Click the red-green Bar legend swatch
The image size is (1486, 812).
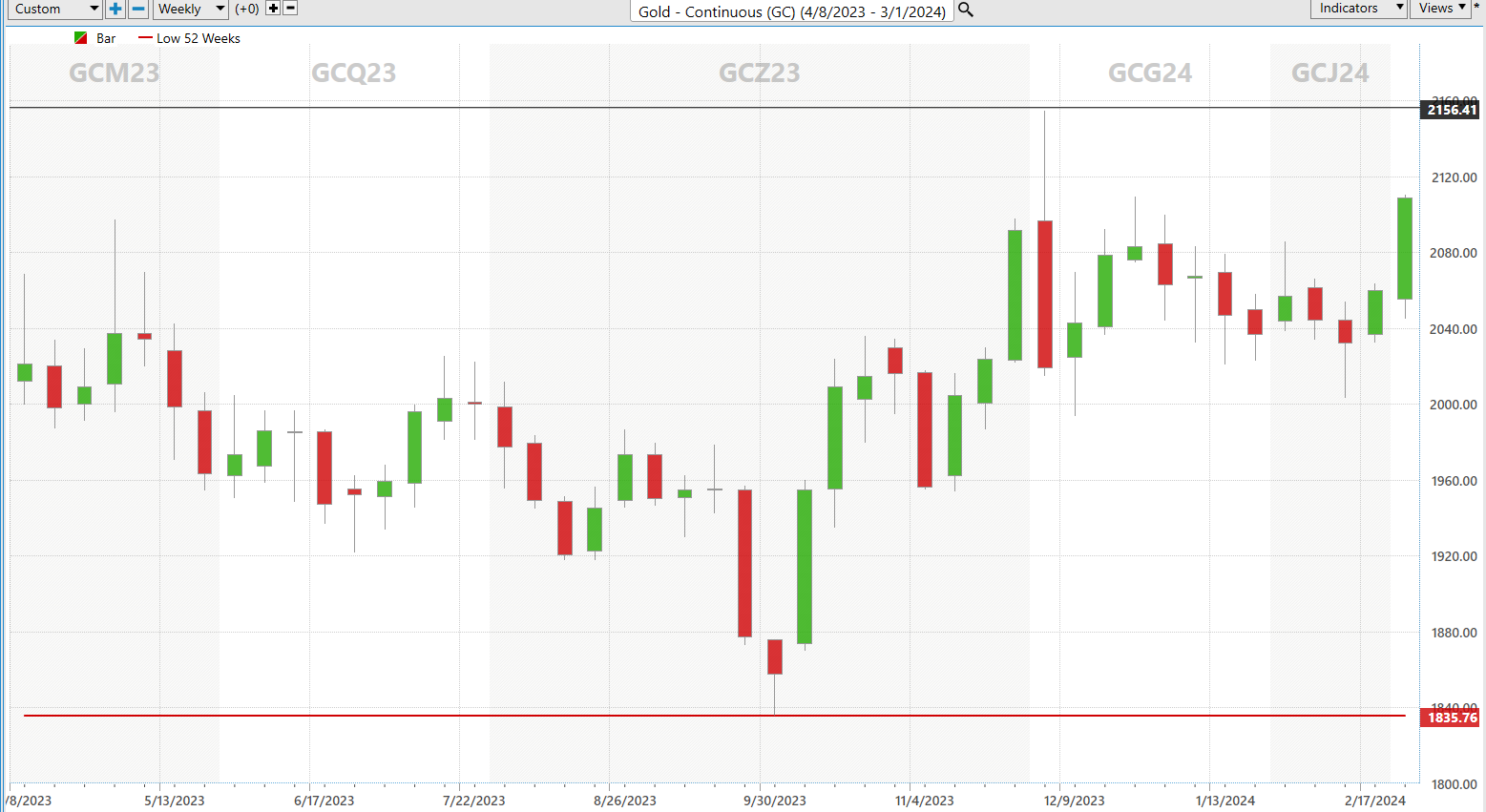tap(81, 38)
